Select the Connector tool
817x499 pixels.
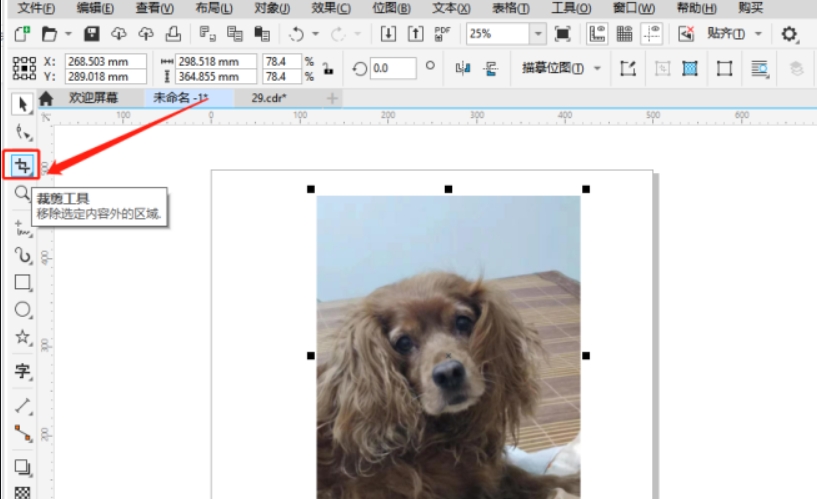pos(22,433)
